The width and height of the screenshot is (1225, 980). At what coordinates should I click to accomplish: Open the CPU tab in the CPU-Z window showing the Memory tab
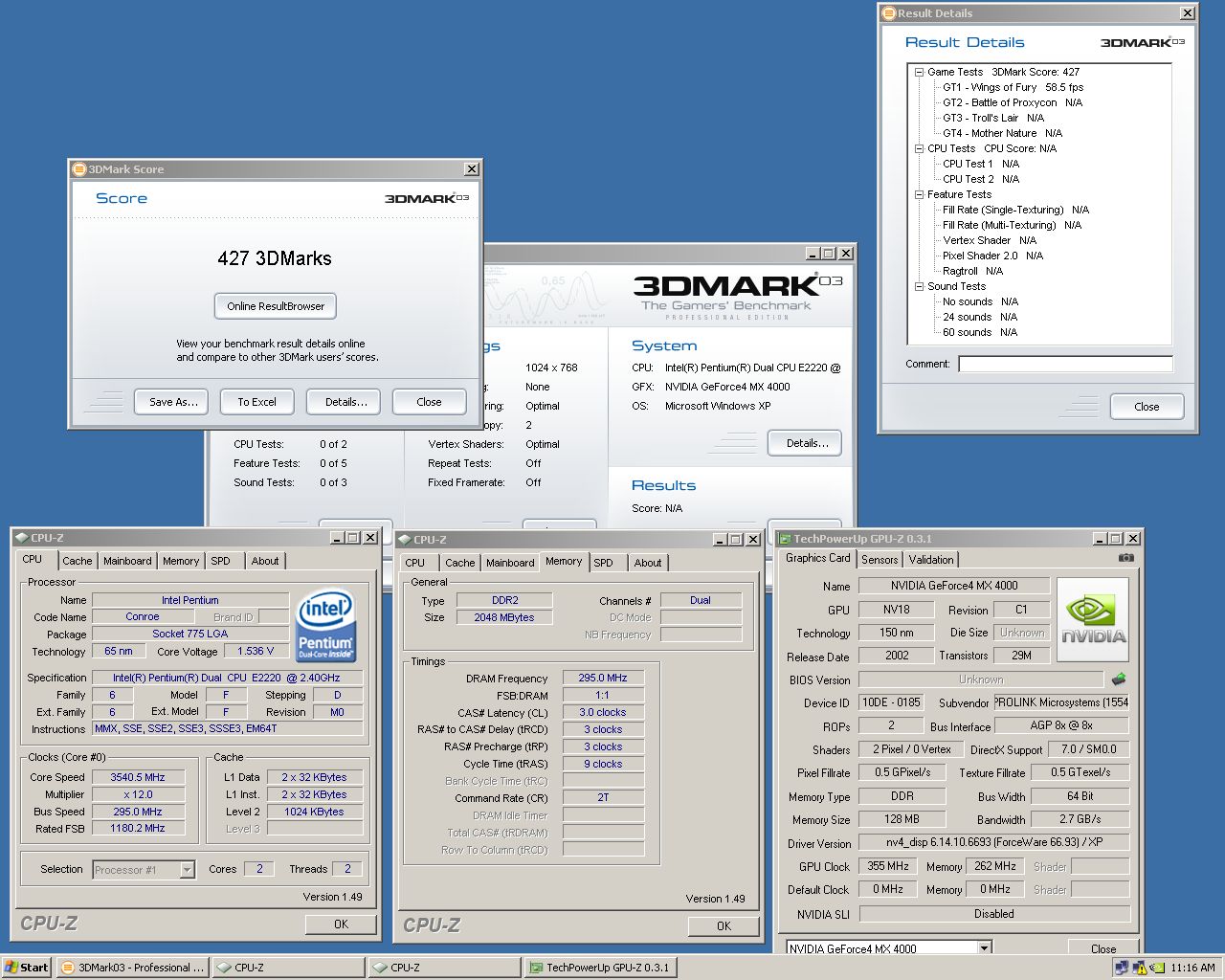(x=415, y=563)
